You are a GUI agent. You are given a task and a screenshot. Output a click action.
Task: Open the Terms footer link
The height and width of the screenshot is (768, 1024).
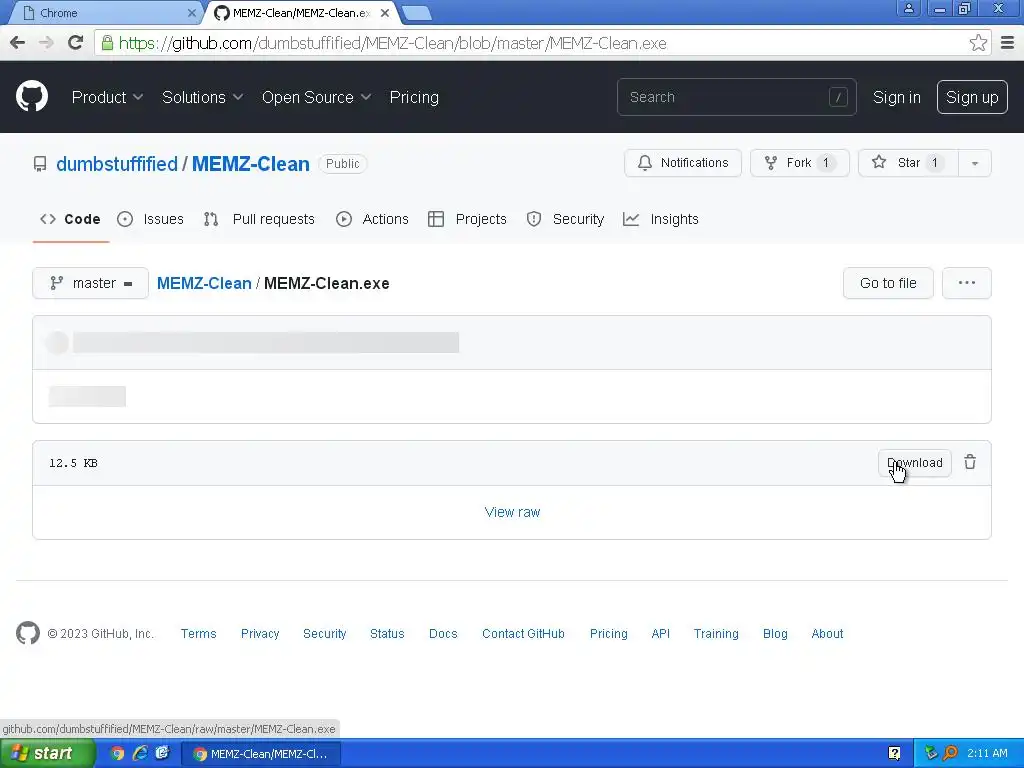199,633
